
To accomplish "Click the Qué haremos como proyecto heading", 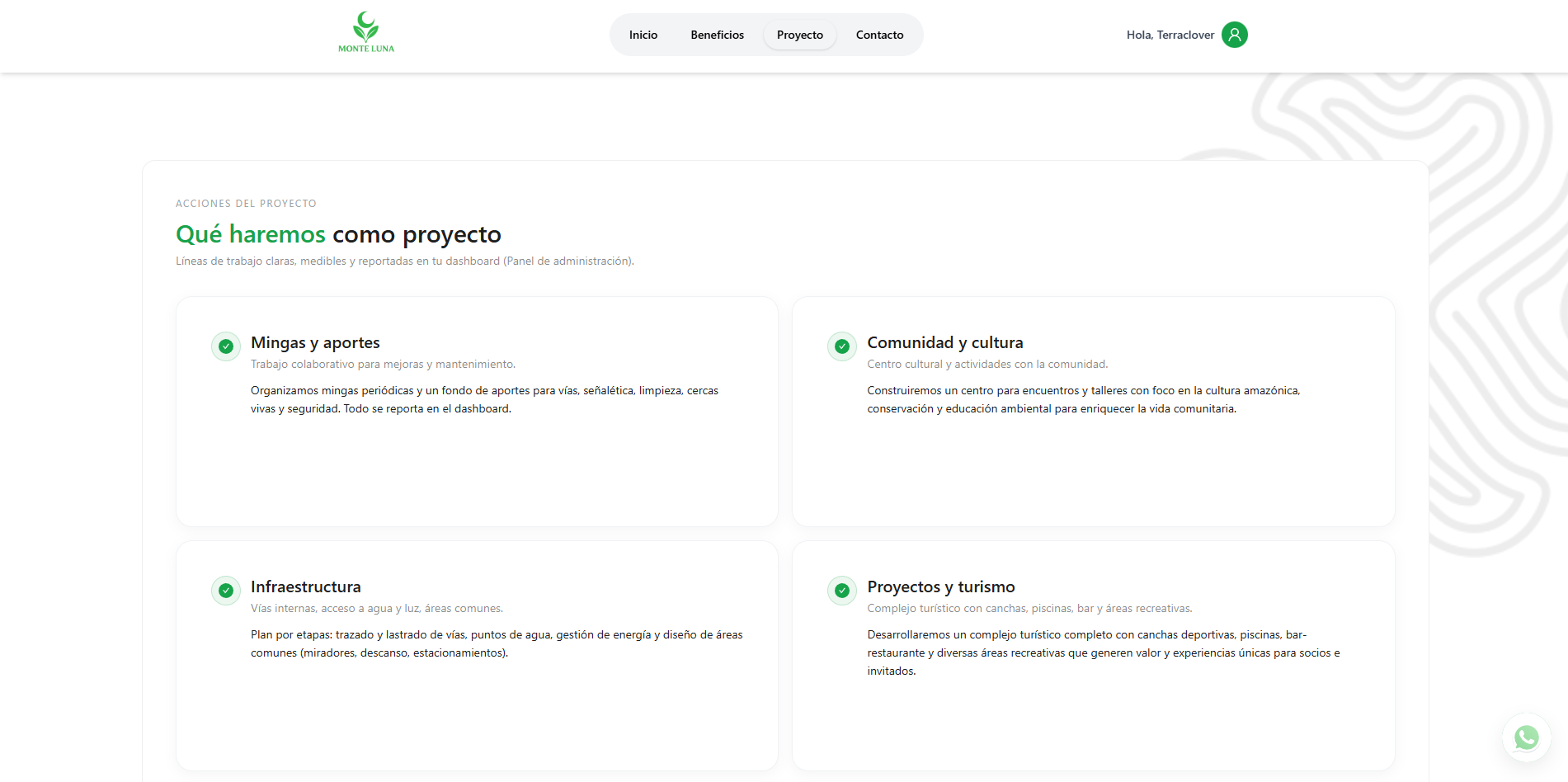I will click(338, 234).
